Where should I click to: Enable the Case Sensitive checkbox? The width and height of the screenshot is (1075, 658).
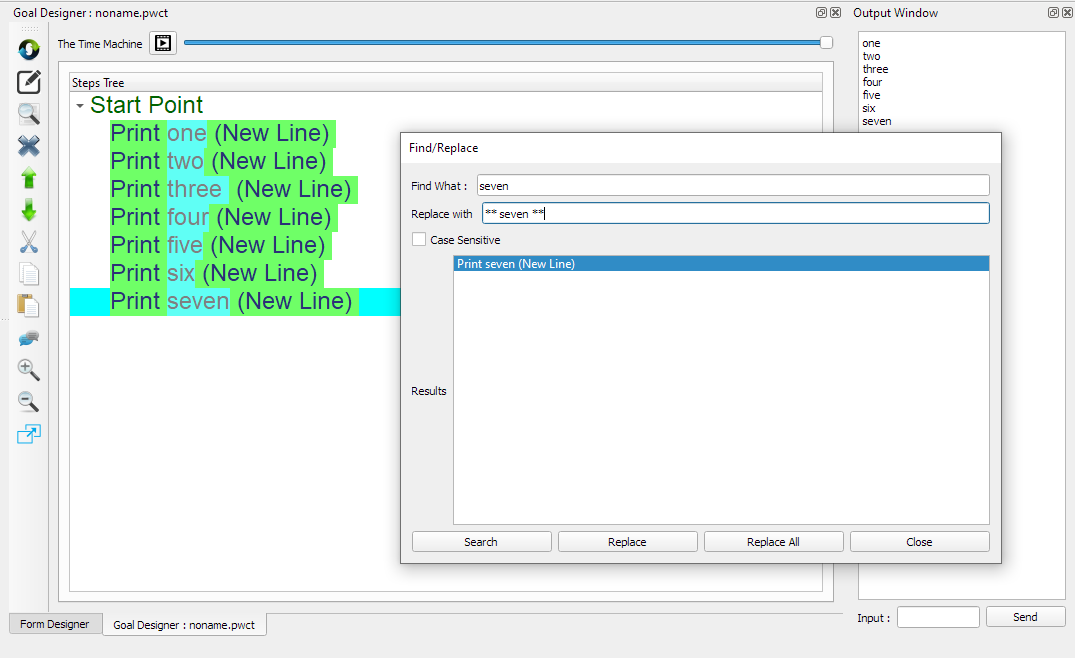(x=419, y=240)
